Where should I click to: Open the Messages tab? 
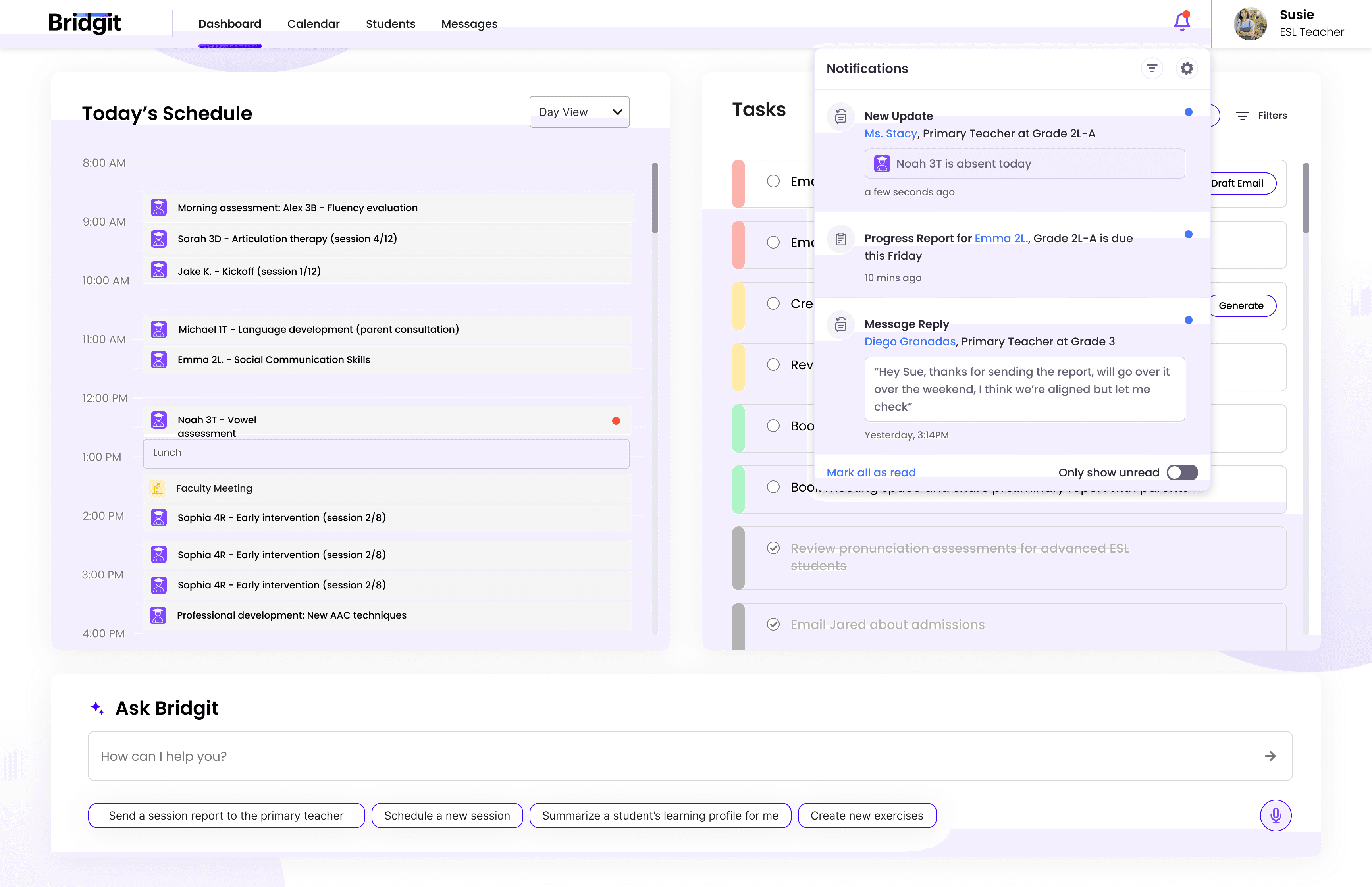[469, 24]
